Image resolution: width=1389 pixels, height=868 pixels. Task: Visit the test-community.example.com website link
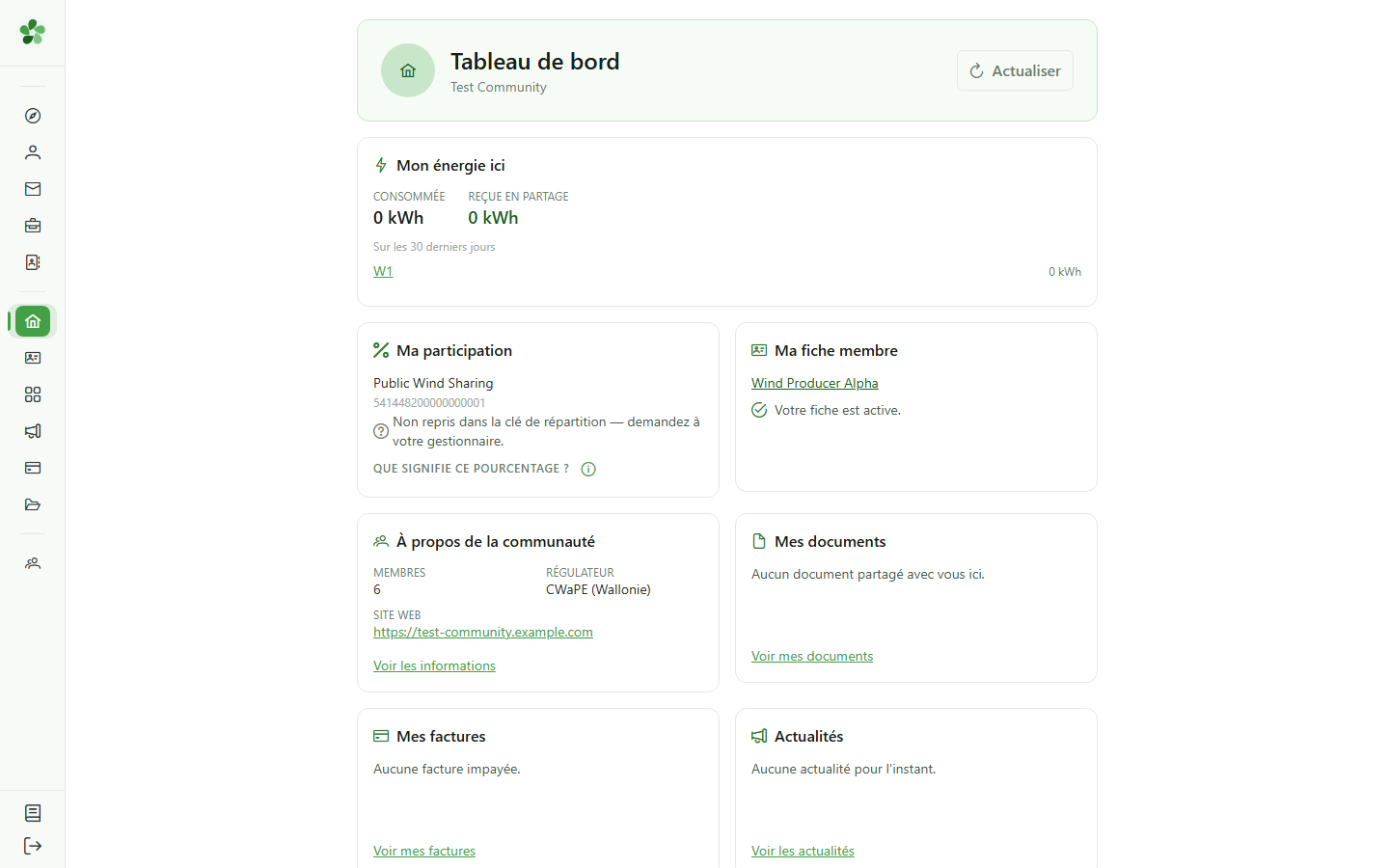(x=483, y=632)
